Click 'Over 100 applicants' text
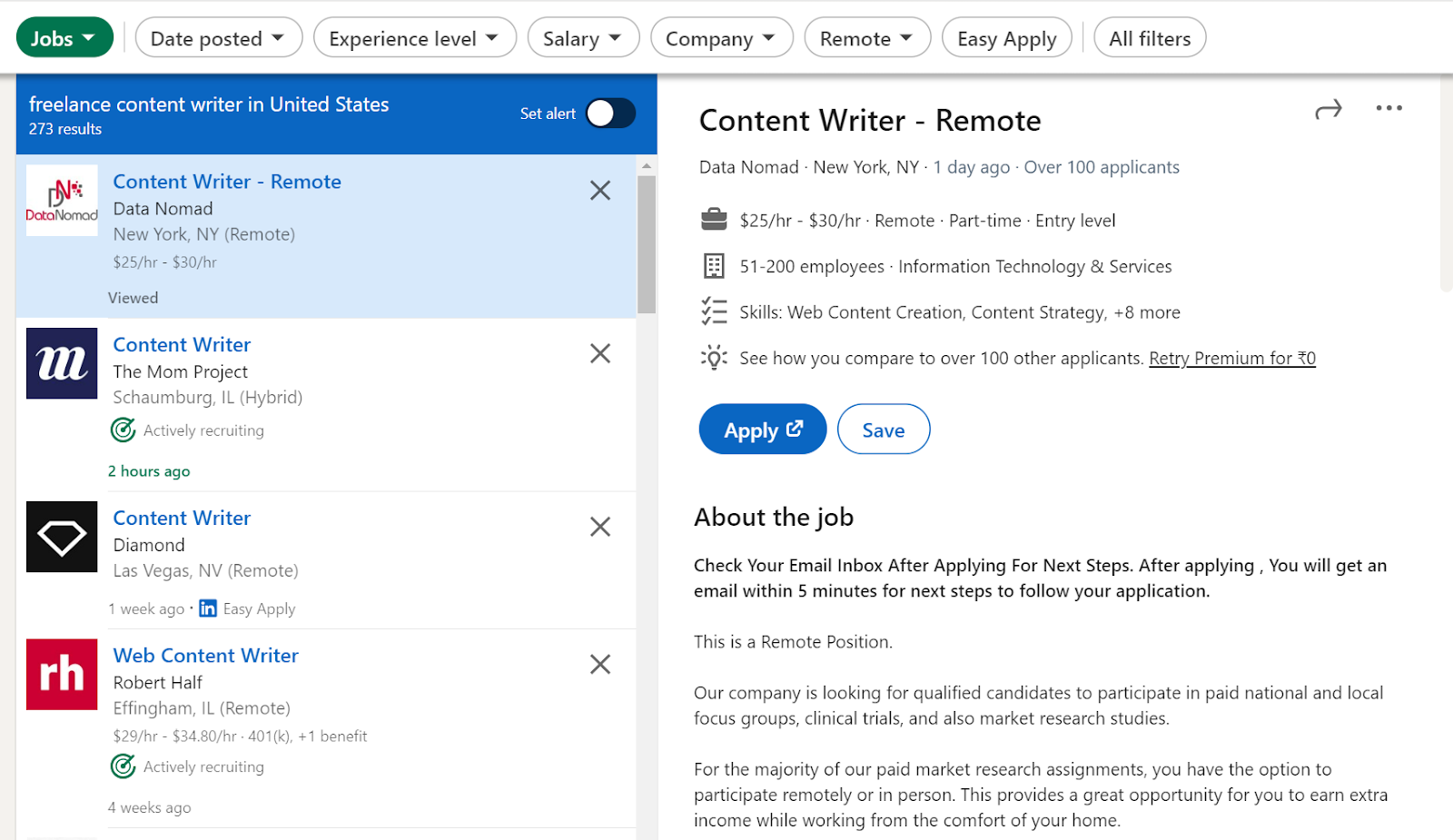This screenshot has width=1453, height=840. pyautogui.click(x=1102, y=167)
